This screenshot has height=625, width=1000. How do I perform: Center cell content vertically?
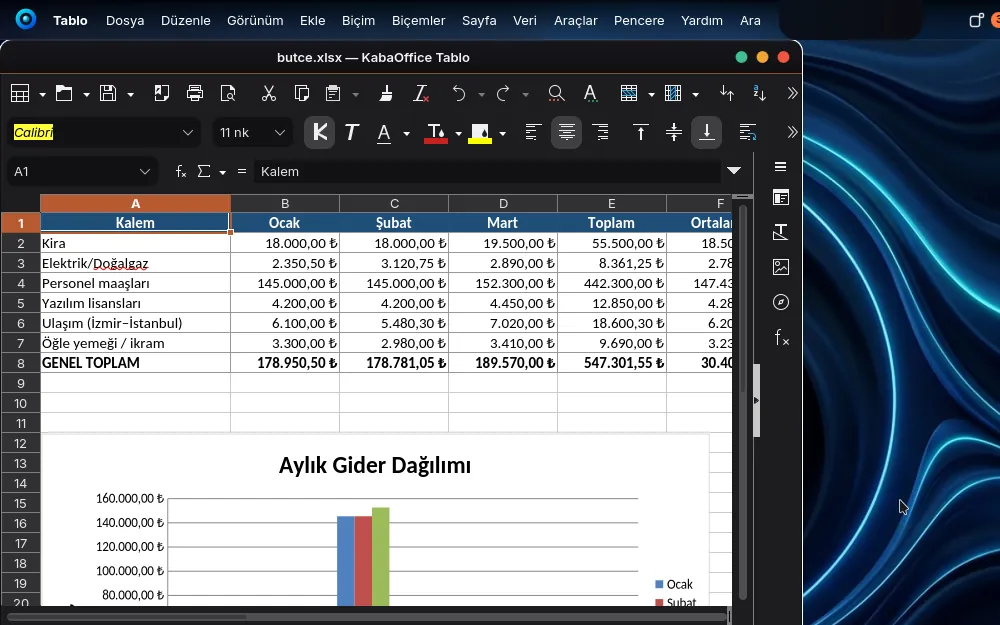673,133
